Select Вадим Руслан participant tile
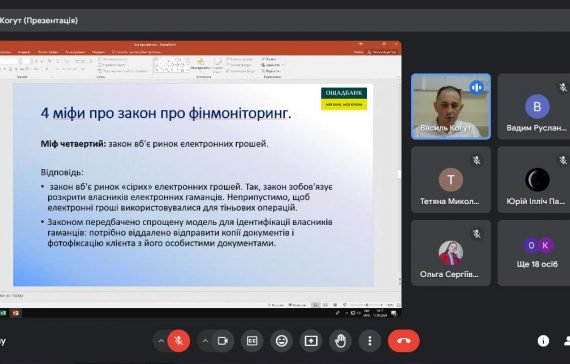The width and height of the screenshot is (570, 364). click(534, 107)
